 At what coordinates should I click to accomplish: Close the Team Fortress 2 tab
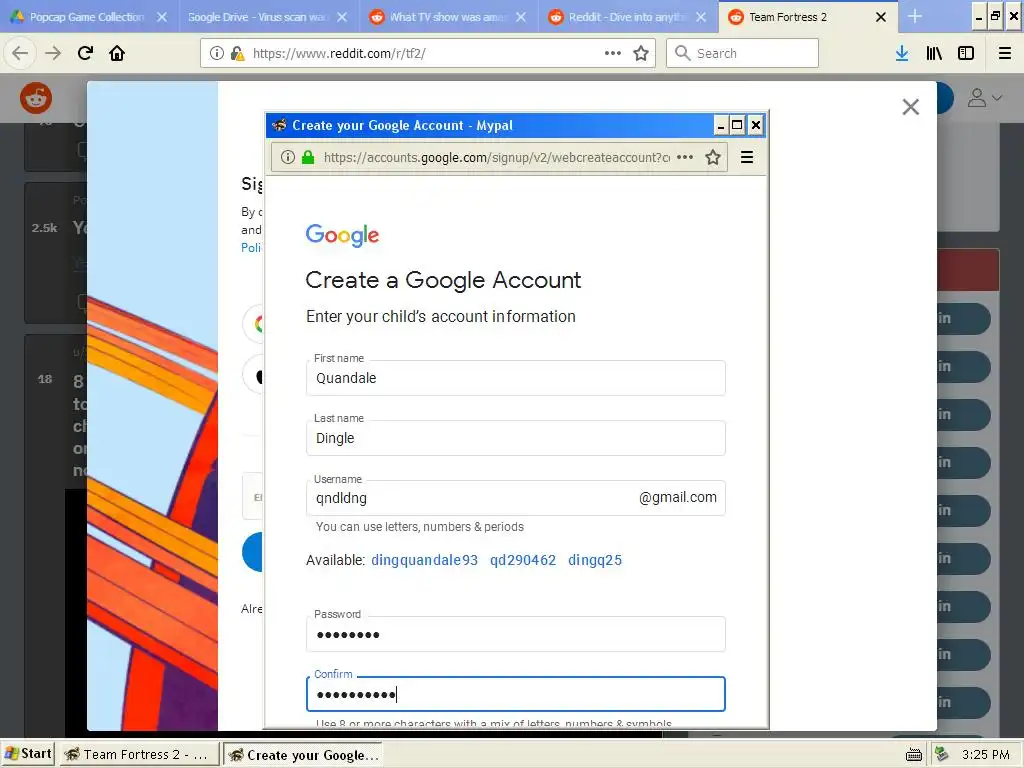click(x=881, y=17)
